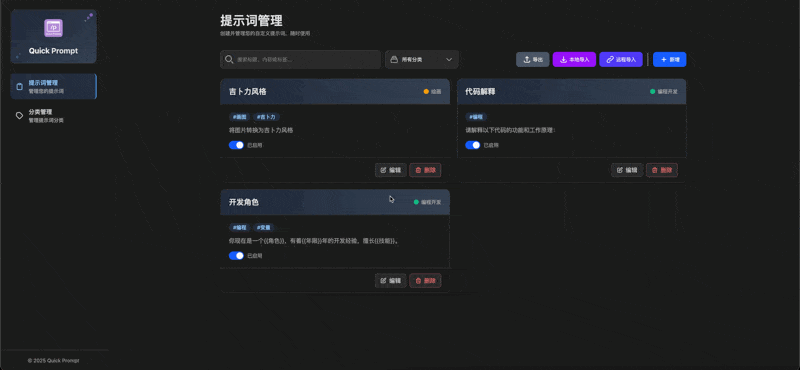This screenshot has width=800, height=370.
Task: Click the 吉卜力风格 card title
Action: click(247, 92)
